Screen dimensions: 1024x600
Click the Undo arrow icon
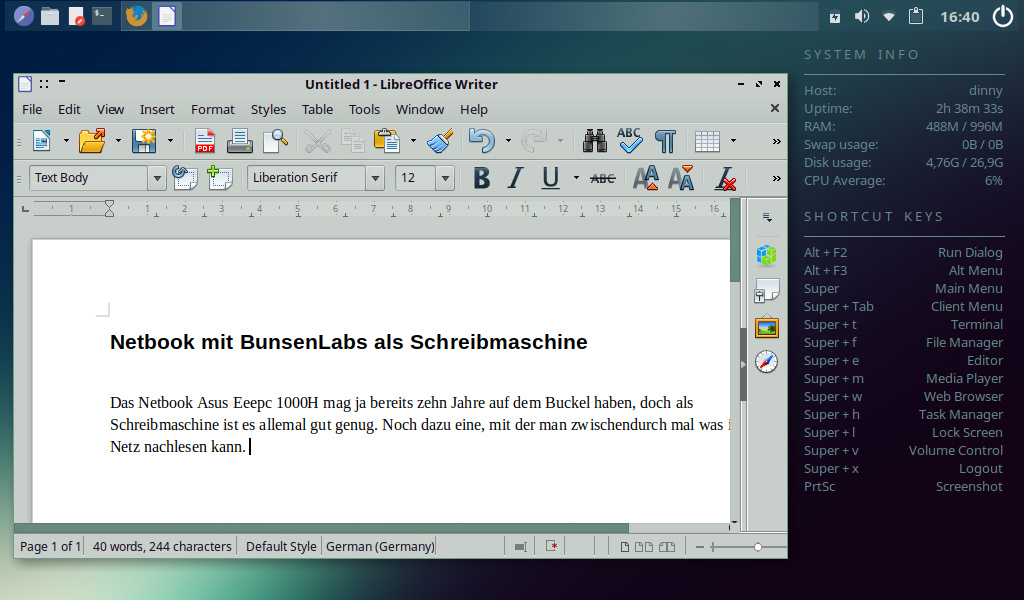pyautogui.click(x=482, y=141)
